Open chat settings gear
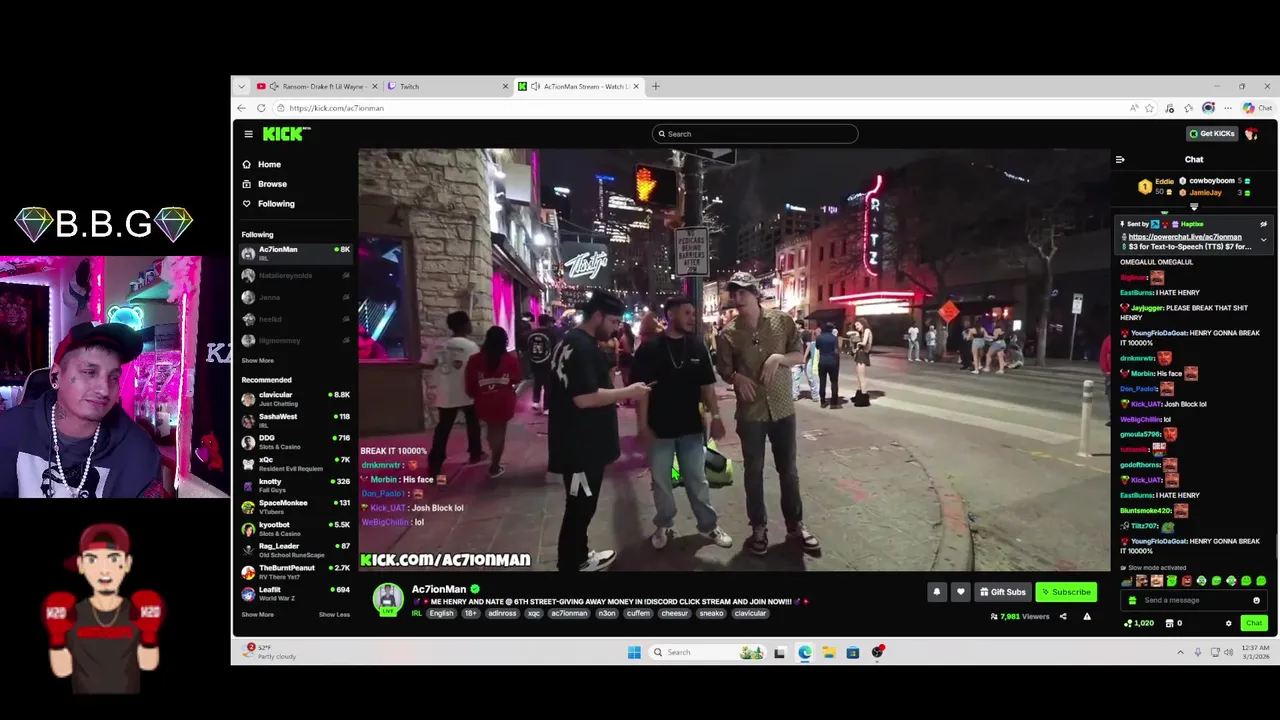The image size is (1280, 720). pyautogui.click(x=1229, y=624)
